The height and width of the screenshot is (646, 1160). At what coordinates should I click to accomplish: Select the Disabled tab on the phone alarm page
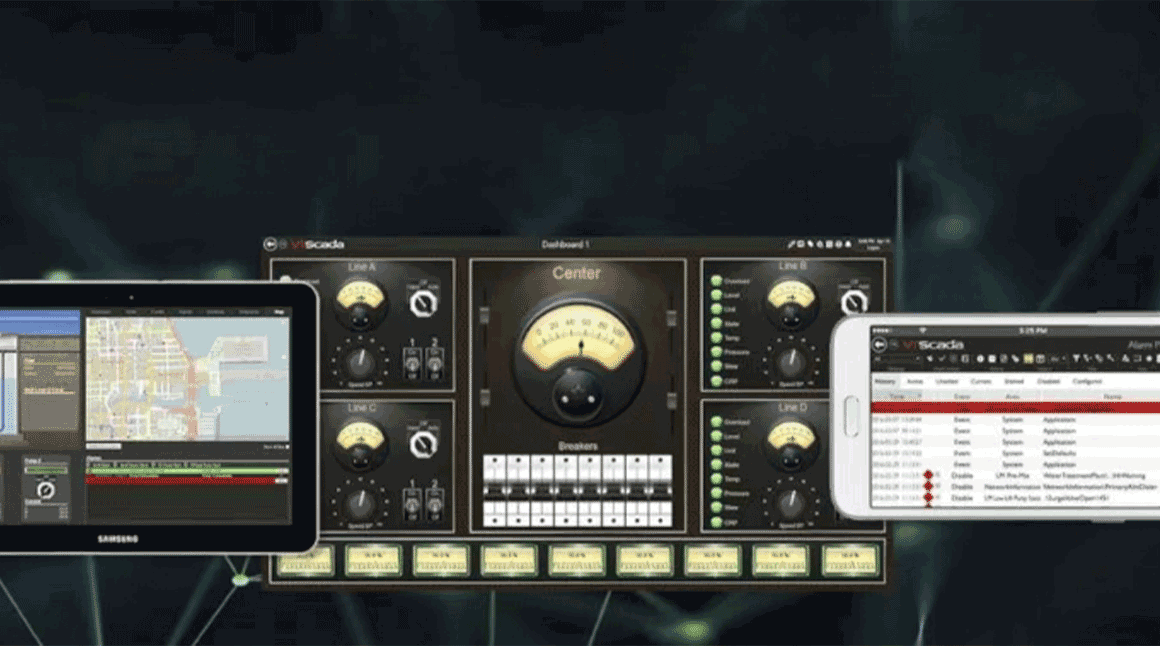click(x=1048, y=382)
